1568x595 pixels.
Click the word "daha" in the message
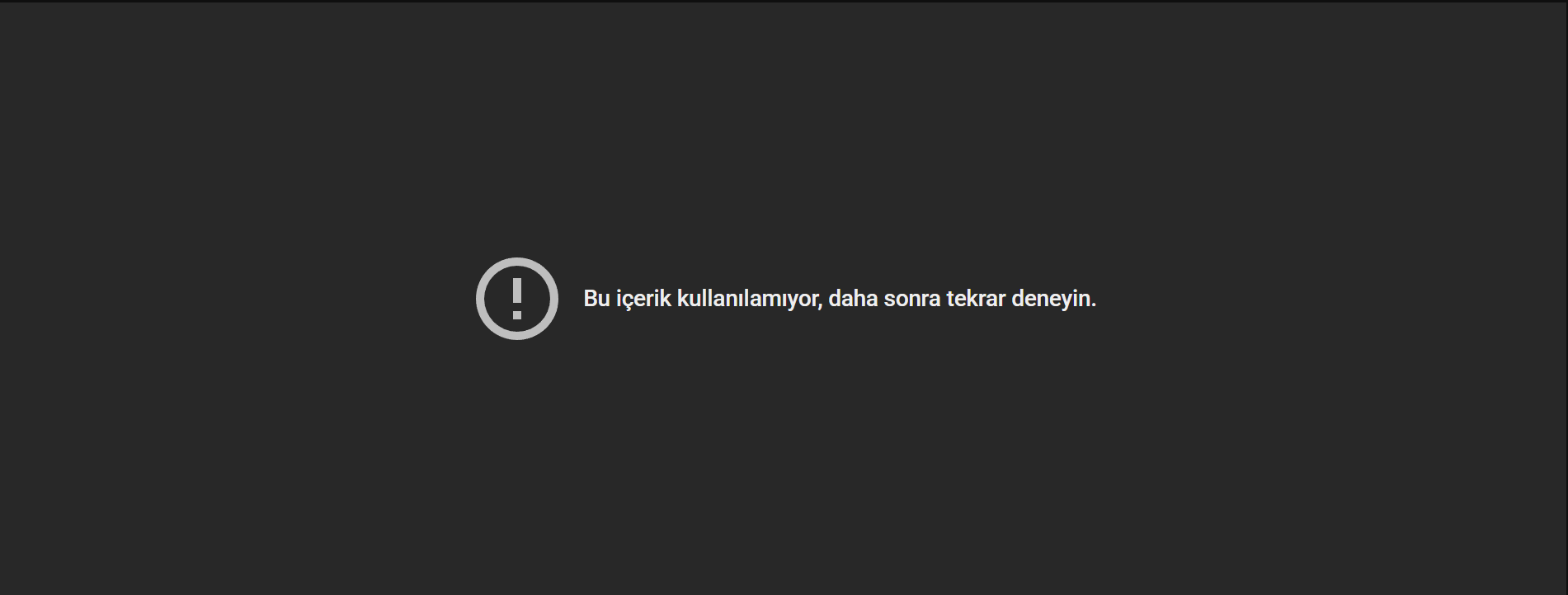853,299
